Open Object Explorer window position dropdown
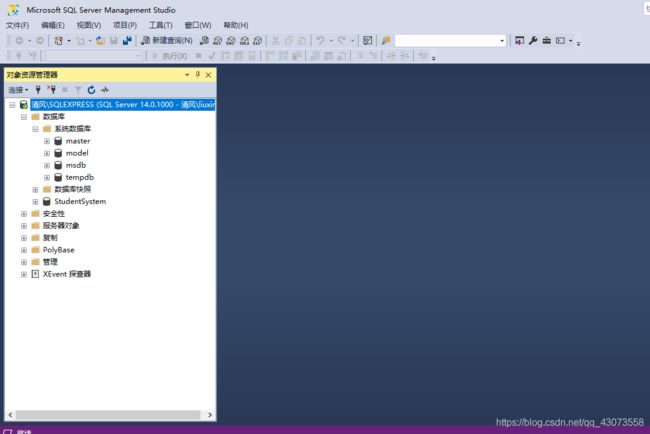 [x=187, y=75]
